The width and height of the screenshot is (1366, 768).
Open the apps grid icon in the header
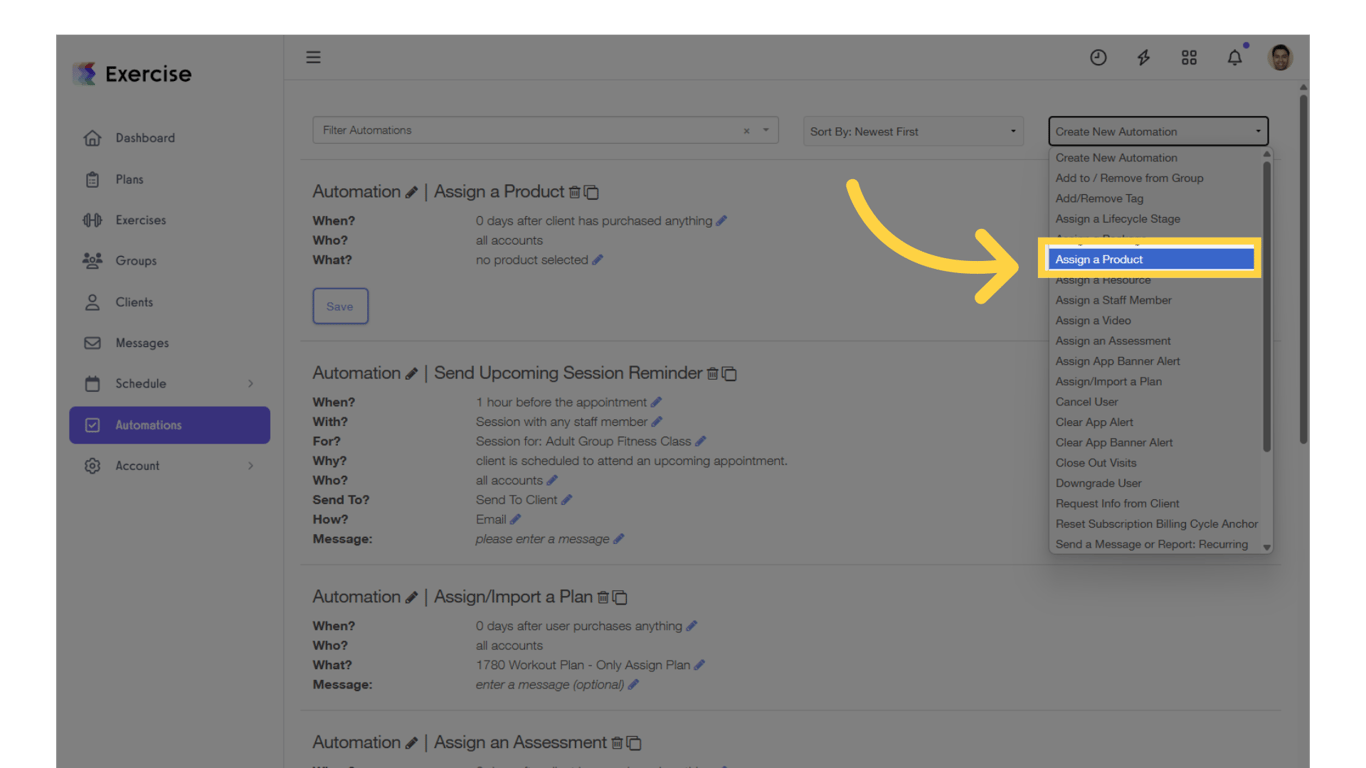point(1189,57)
